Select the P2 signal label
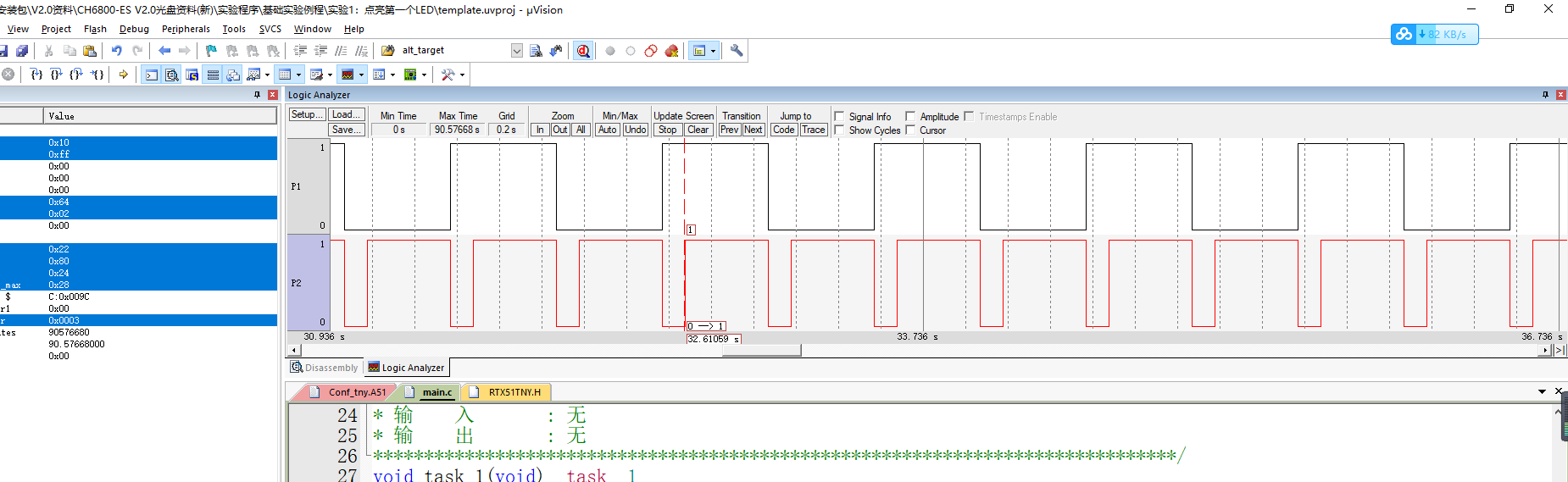This screenshot has width=1568, height=482. pos(296,283)
